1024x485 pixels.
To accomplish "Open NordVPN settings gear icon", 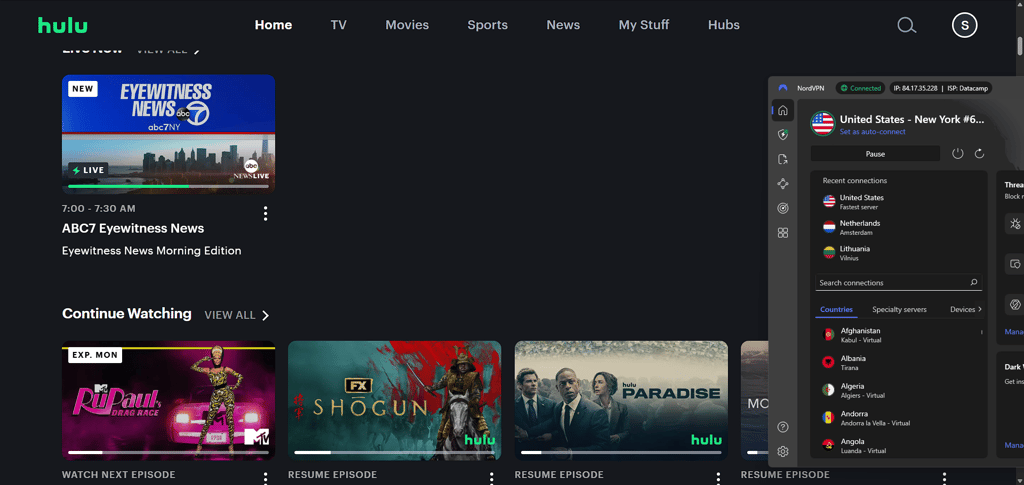I will [783, 452].
